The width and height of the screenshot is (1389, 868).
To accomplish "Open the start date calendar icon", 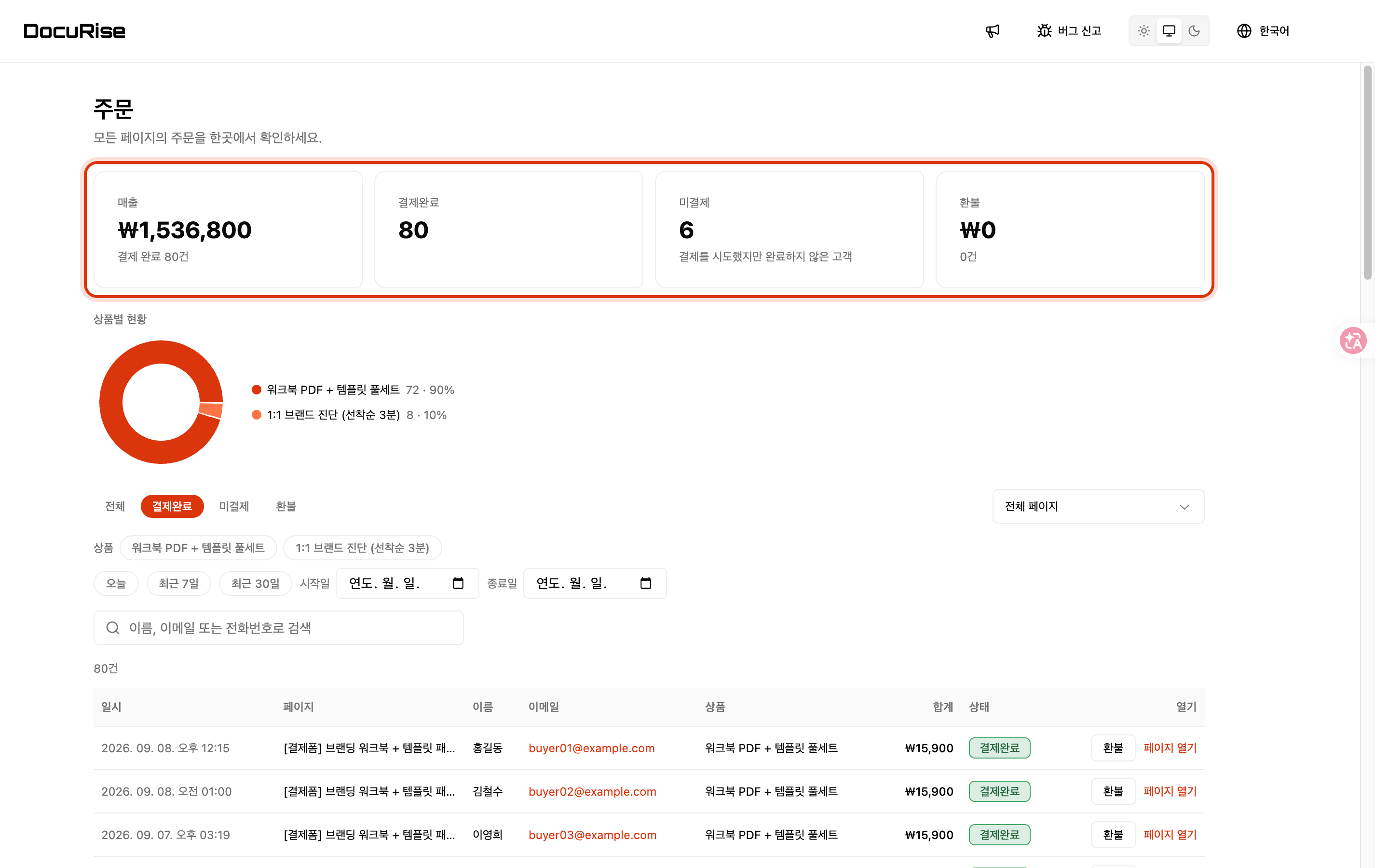I will (458, 583).
